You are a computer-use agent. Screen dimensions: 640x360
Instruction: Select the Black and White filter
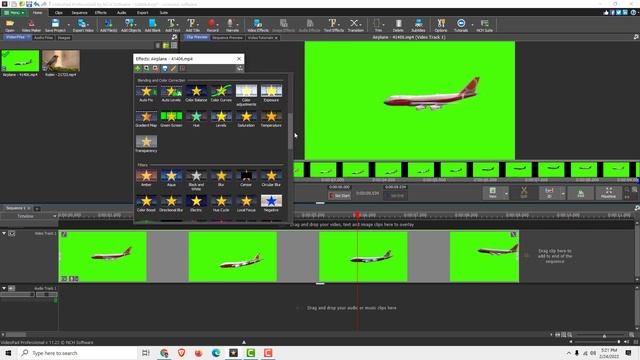pyautogui.click(x=196, y=179)
